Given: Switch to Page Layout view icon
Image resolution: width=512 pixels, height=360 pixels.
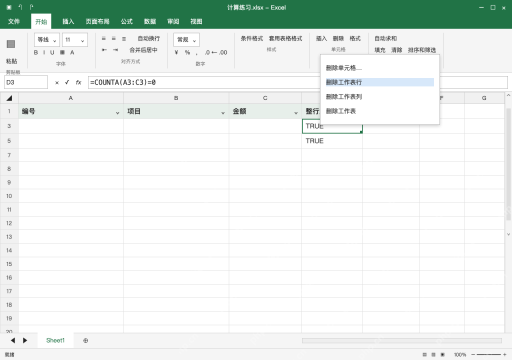Looking at the screenshot, I should 433,355.
